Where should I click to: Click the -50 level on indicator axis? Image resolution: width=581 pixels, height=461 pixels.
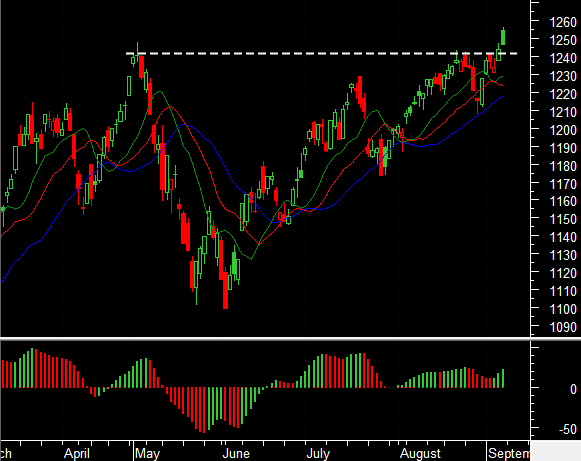tap(567, 430)
